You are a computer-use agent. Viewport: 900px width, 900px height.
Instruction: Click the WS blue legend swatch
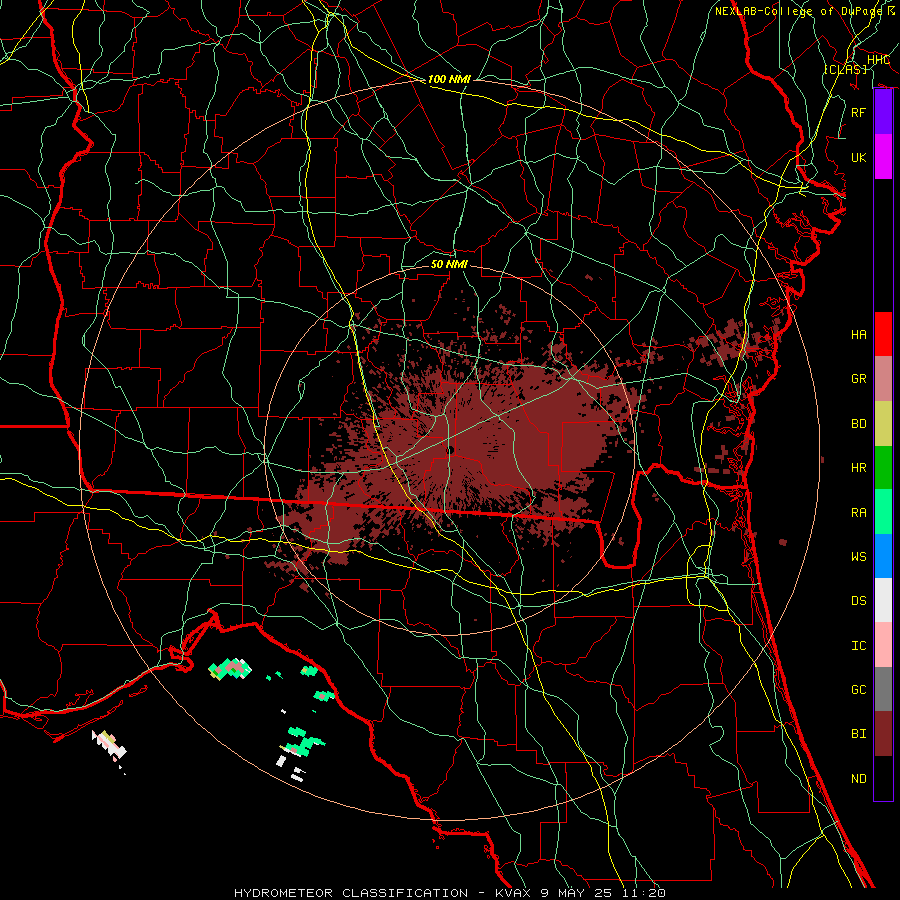click(x=883, y=556)
